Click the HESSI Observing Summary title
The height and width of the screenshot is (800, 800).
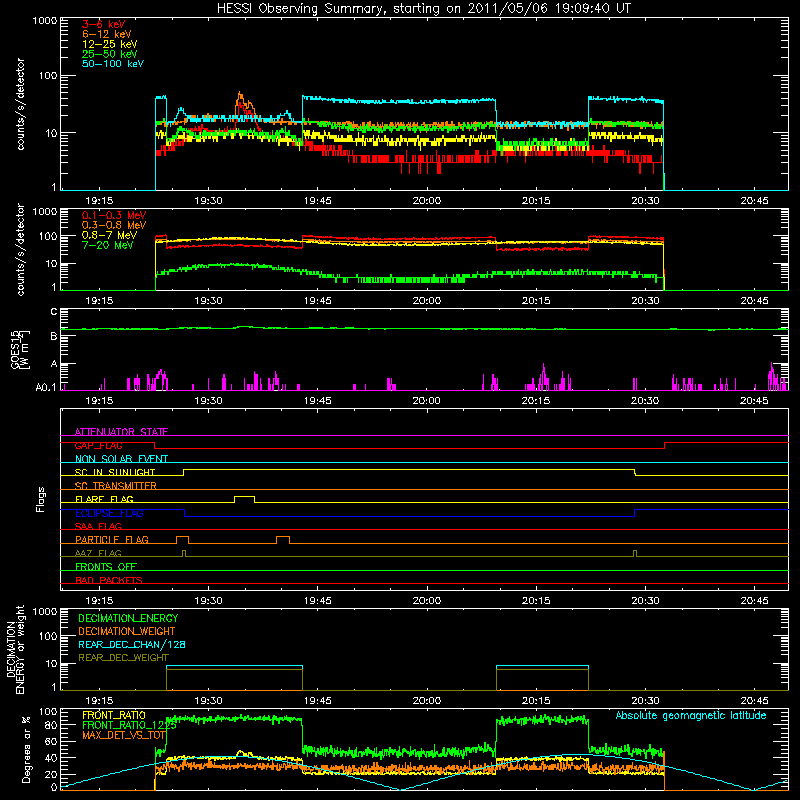click(423, 9)
